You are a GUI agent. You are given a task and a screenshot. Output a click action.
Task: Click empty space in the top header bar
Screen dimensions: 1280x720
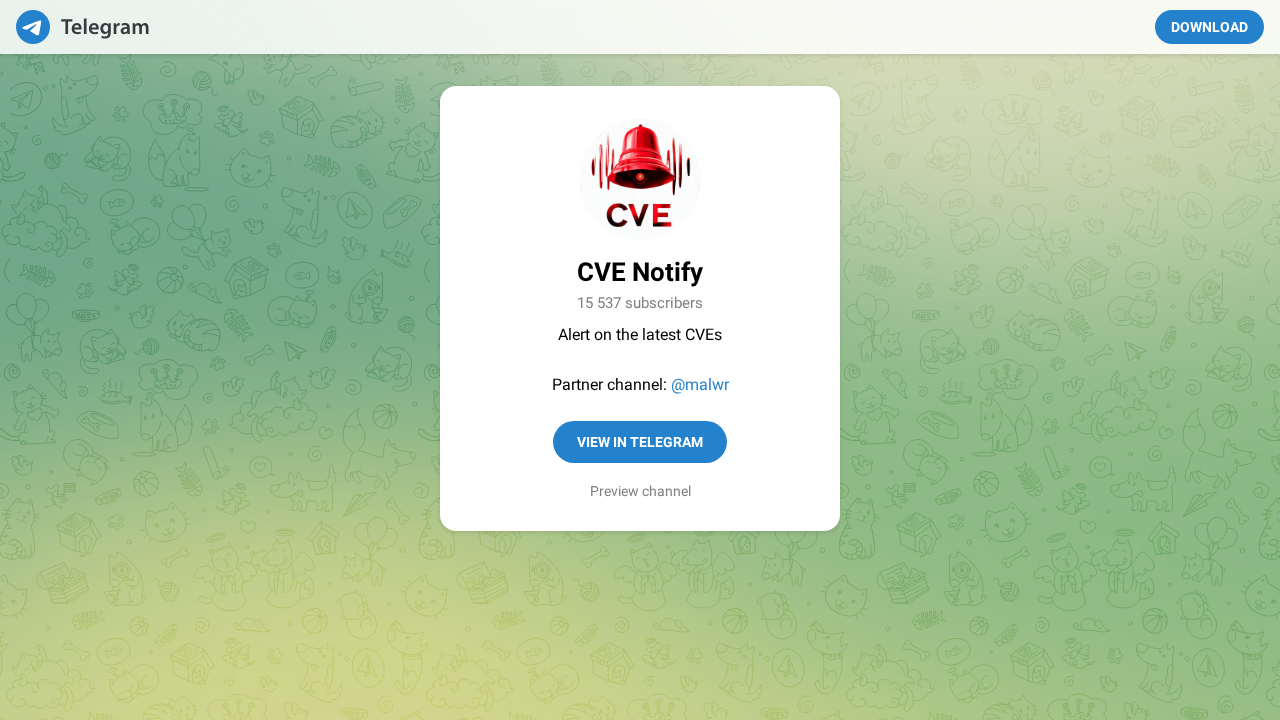click(x=650, y=27)
